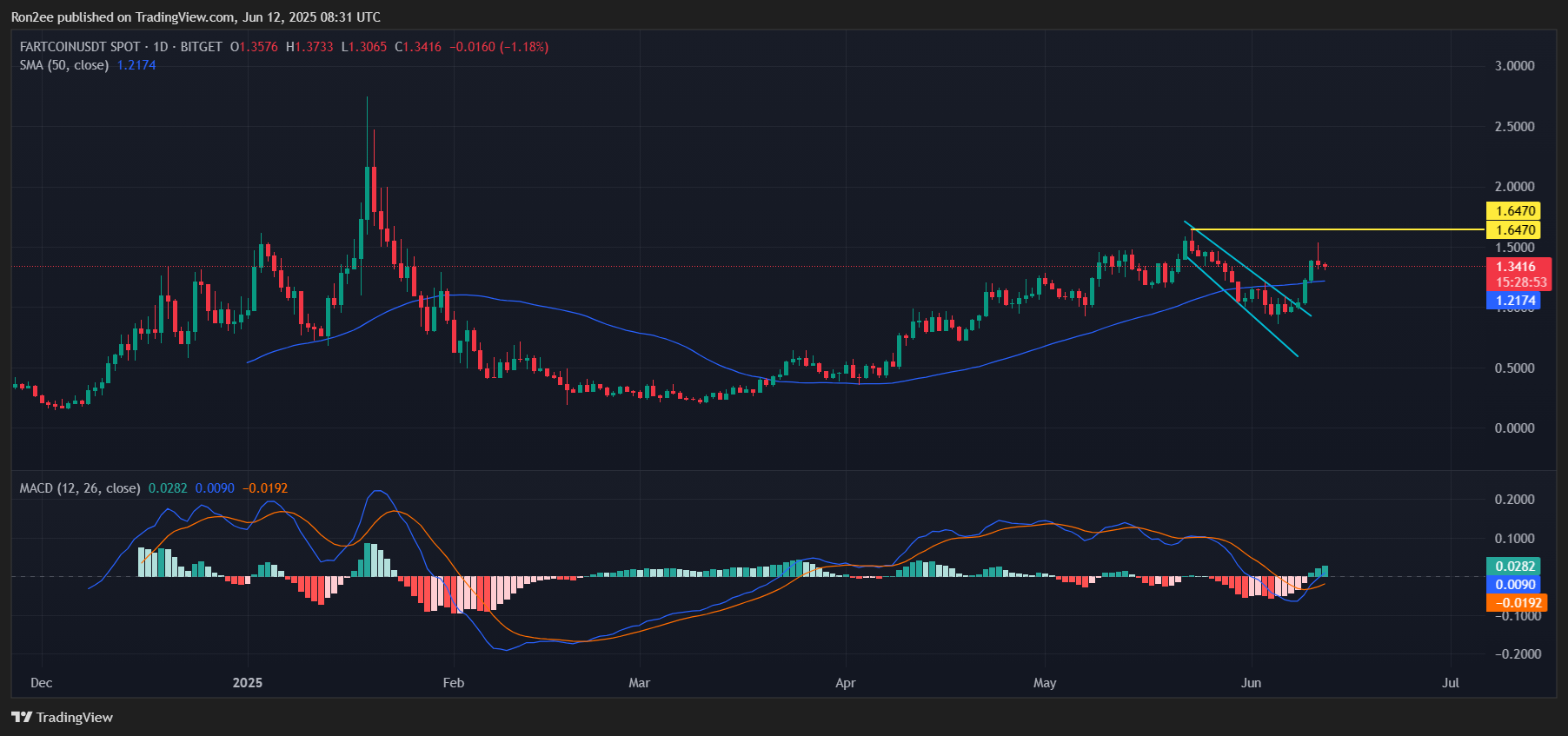The width and height of the screenshot is (1568, 736).
Task: Click the Dec label on time axis
Action: tap(41, 683)
